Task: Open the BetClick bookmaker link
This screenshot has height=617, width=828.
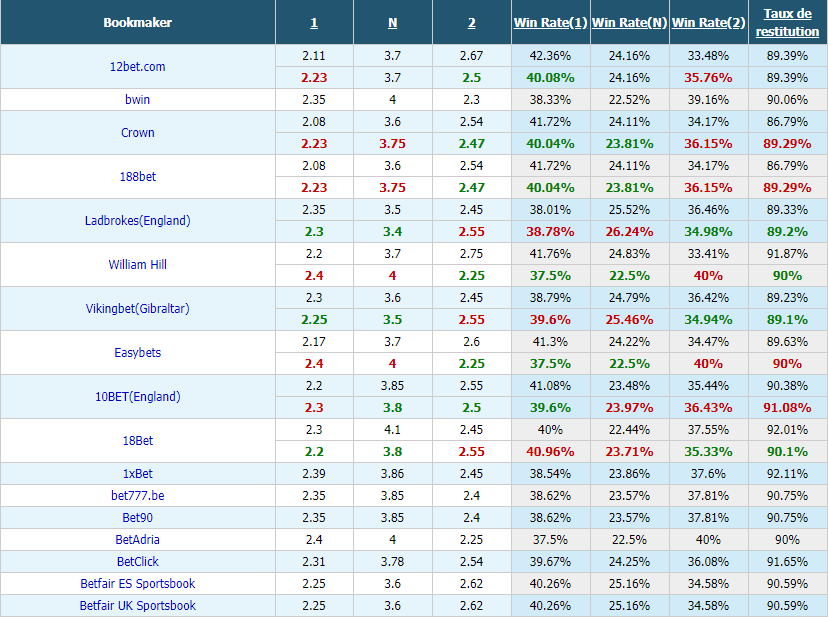Action: (137, 562)
